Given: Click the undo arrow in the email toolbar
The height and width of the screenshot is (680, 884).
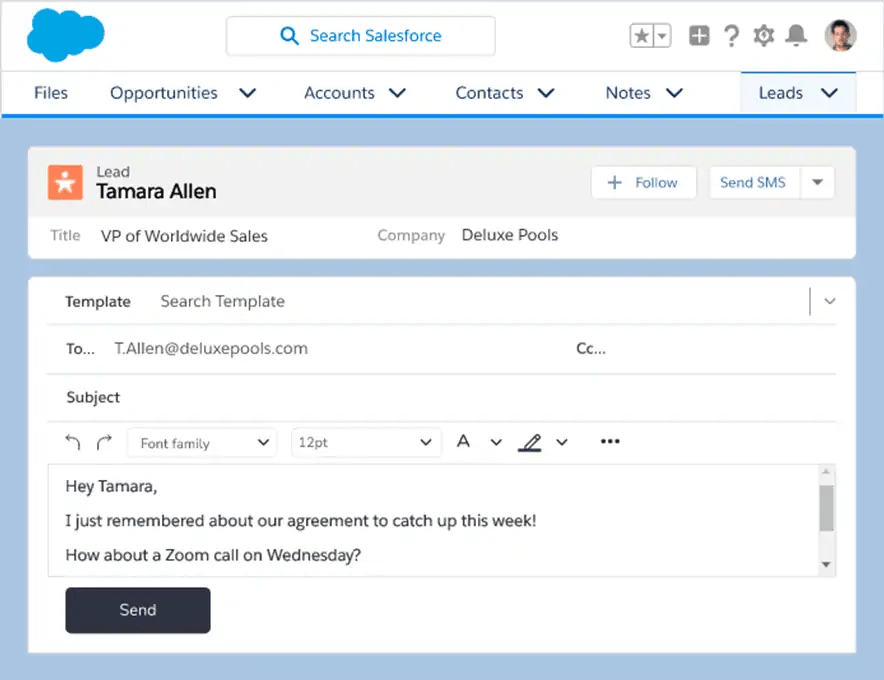Looking at the screenshot, I should 71,441.
